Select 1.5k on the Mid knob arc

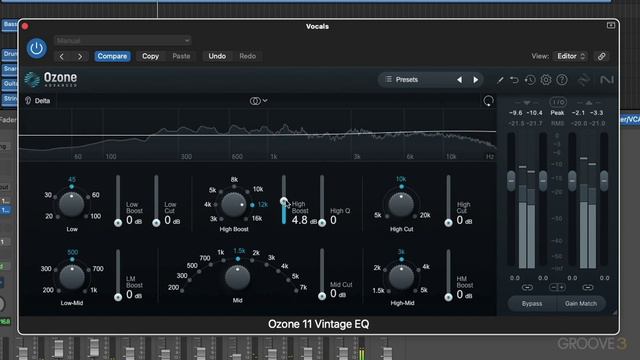(239, 251)
